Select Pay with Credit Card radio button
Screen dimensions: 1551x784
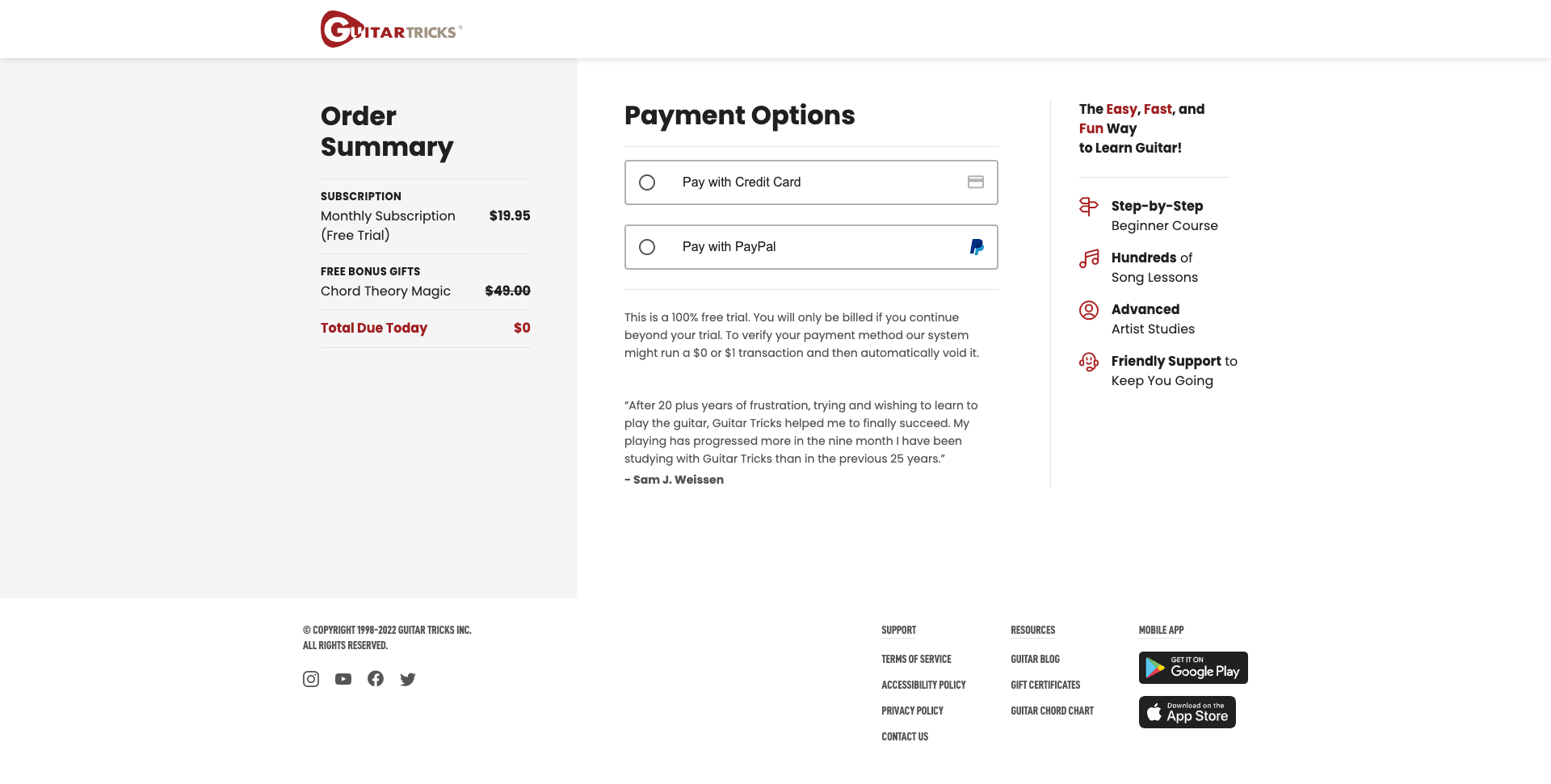click(647, 182)
